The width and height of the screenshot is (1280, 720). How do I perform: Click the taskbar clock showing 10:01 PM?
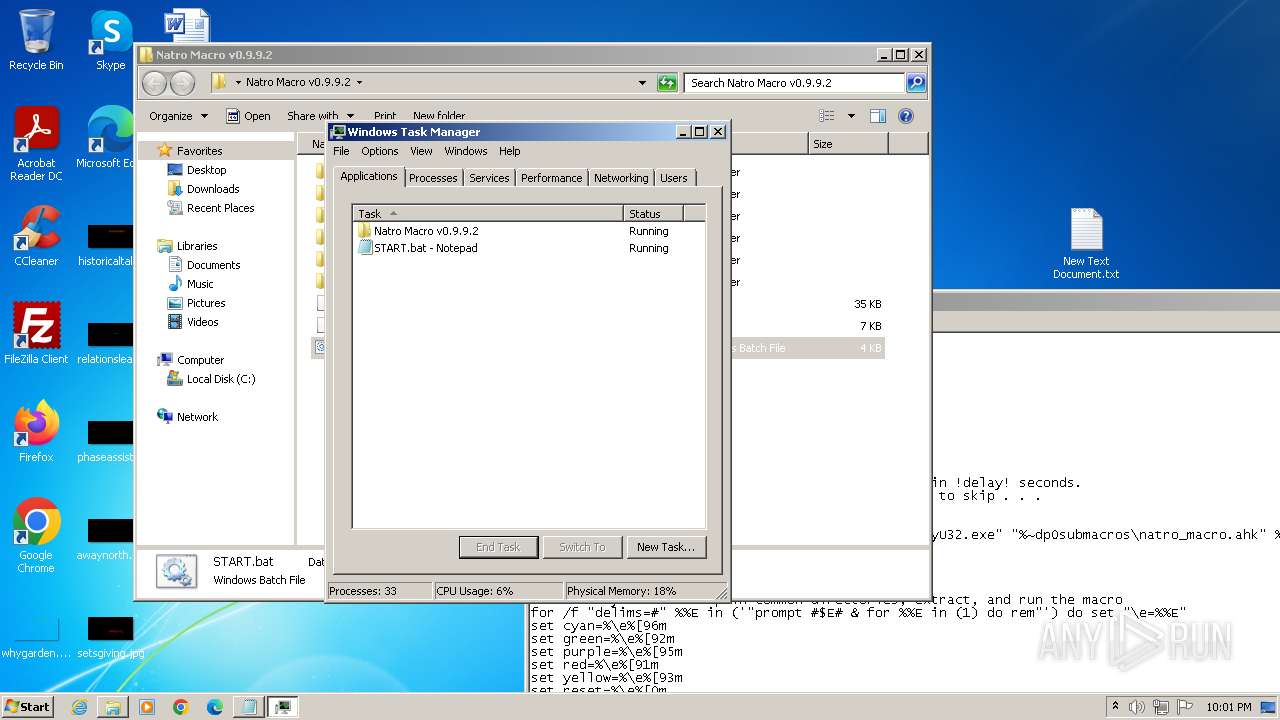[x=1229, y=707]
